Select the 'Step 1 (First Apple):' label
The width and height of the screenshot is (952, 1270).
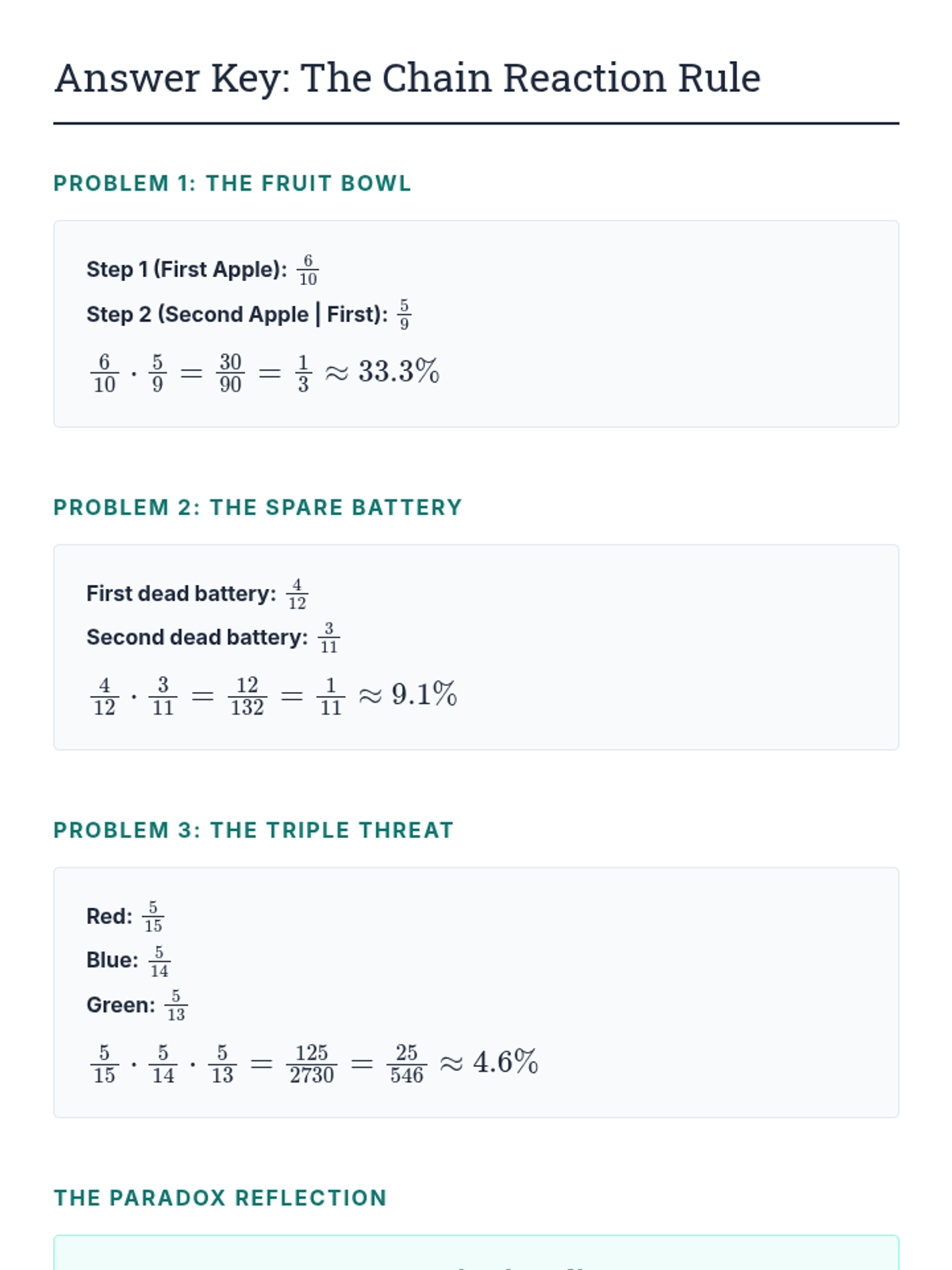(x=186, y=270)
